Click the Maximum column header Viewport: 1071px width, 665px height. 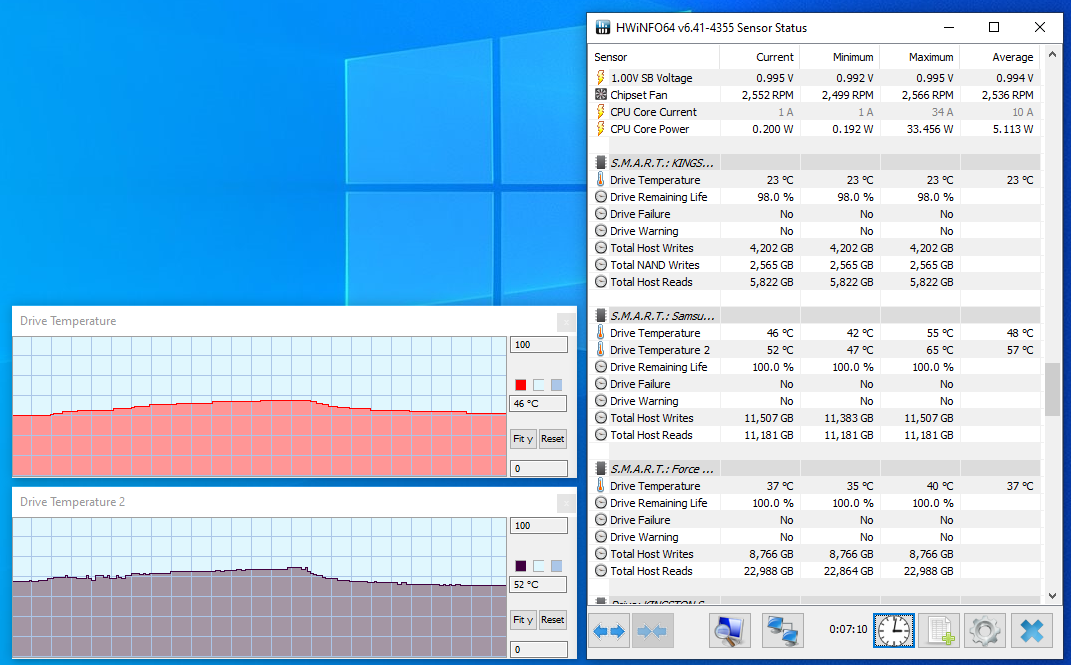pyautogui.click(x=919, y=57)
